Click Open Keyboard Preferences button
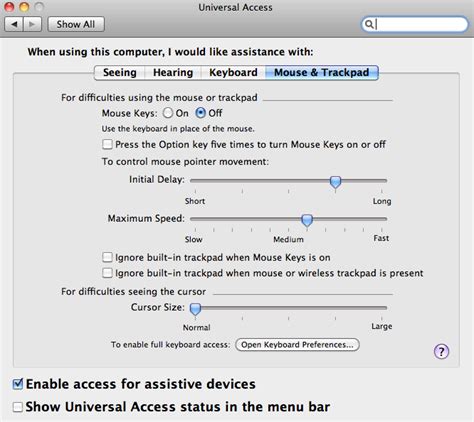 (297, 345)
